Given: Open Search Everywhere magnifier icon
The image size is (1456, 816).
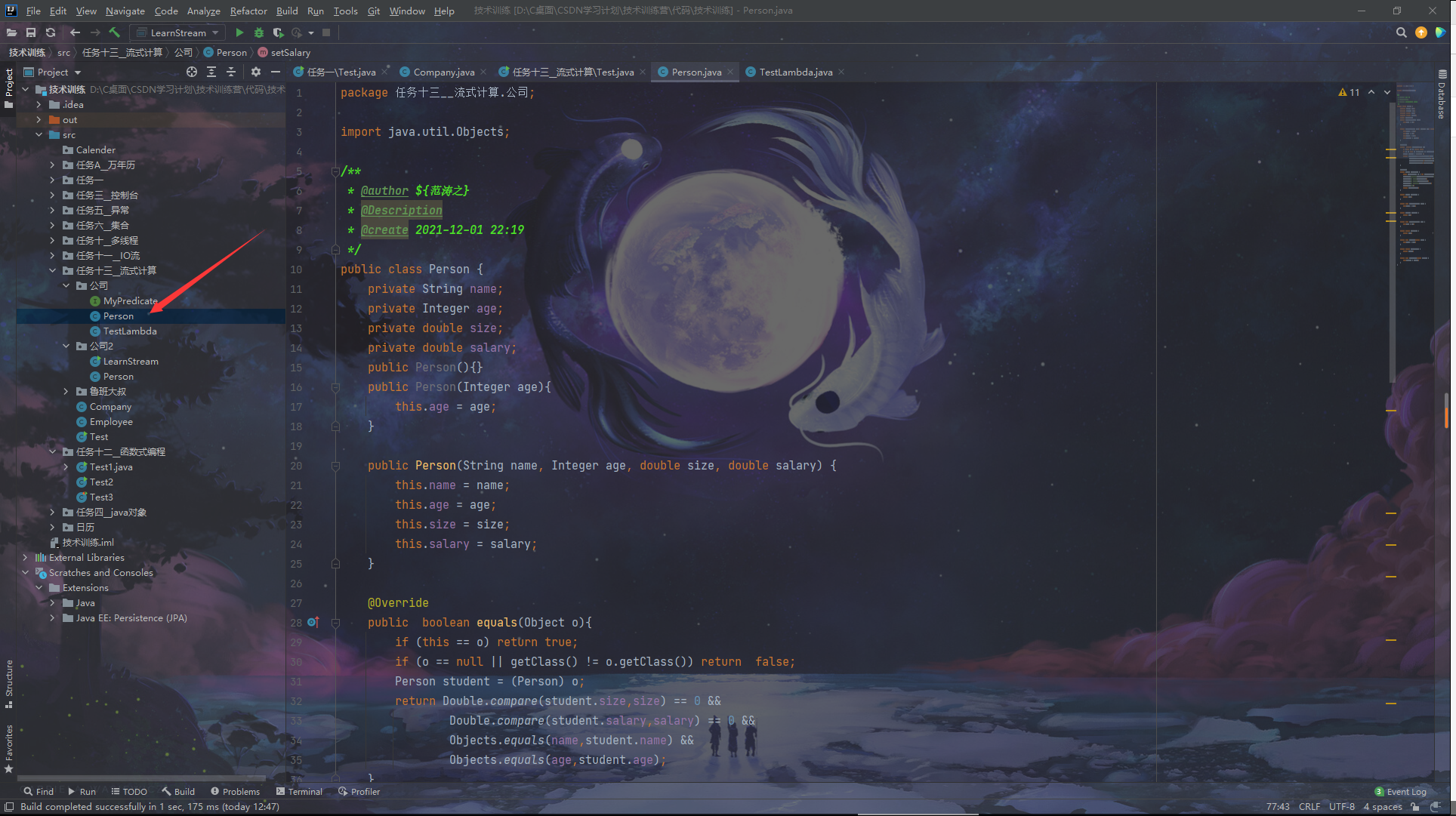Looking at the screenshot, I should tap(1401, 32).
